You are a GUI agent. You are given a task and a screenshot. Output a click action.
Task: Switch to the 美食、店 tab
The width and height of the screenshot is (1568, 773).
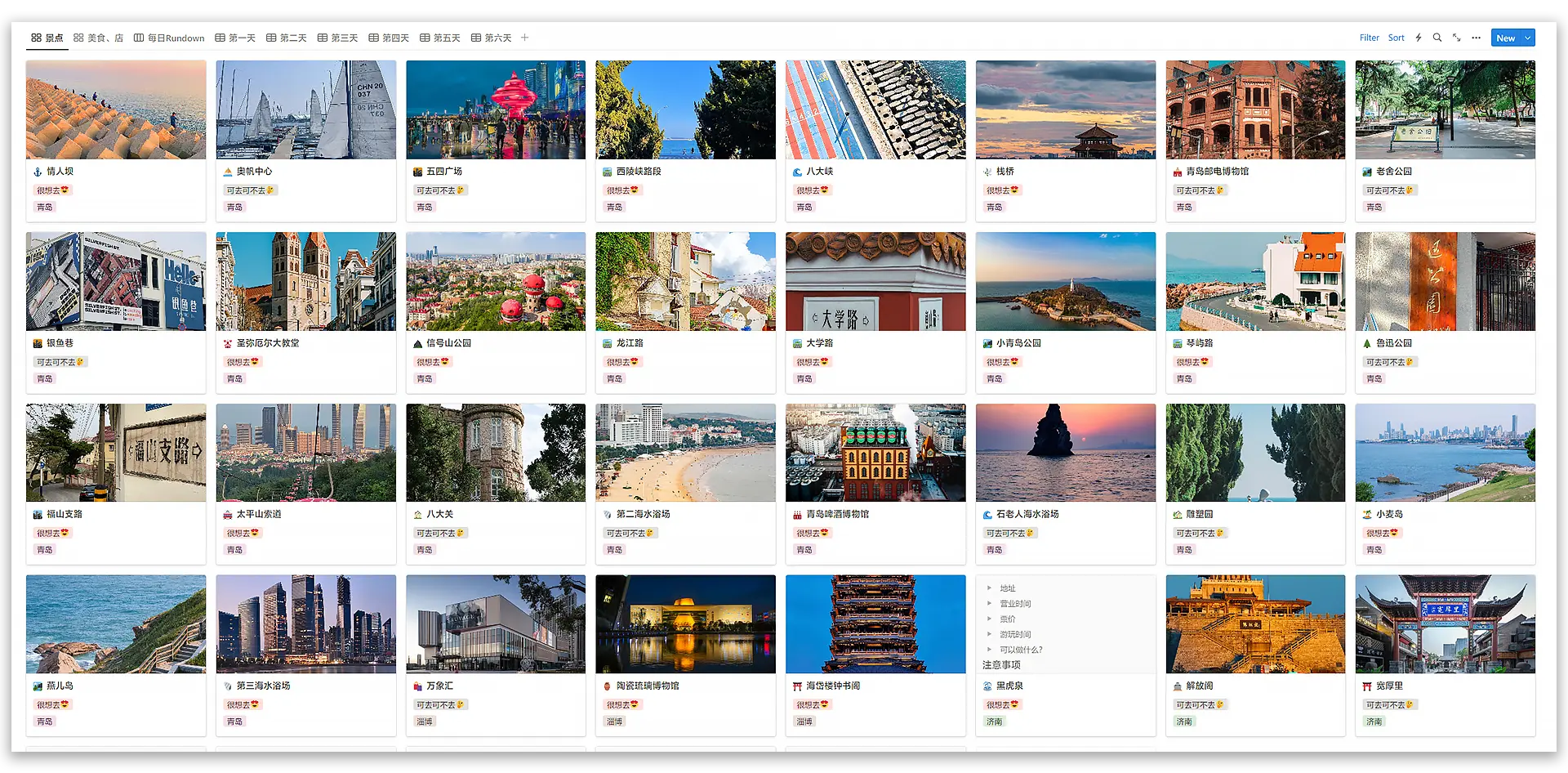(98, 38)
